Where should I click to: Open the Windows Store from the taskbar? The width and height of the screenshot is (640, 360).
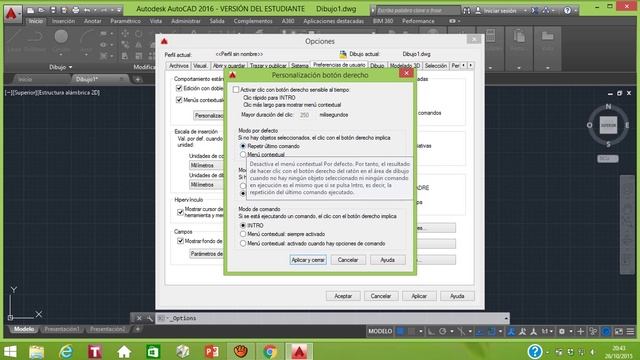click(153, 351)
